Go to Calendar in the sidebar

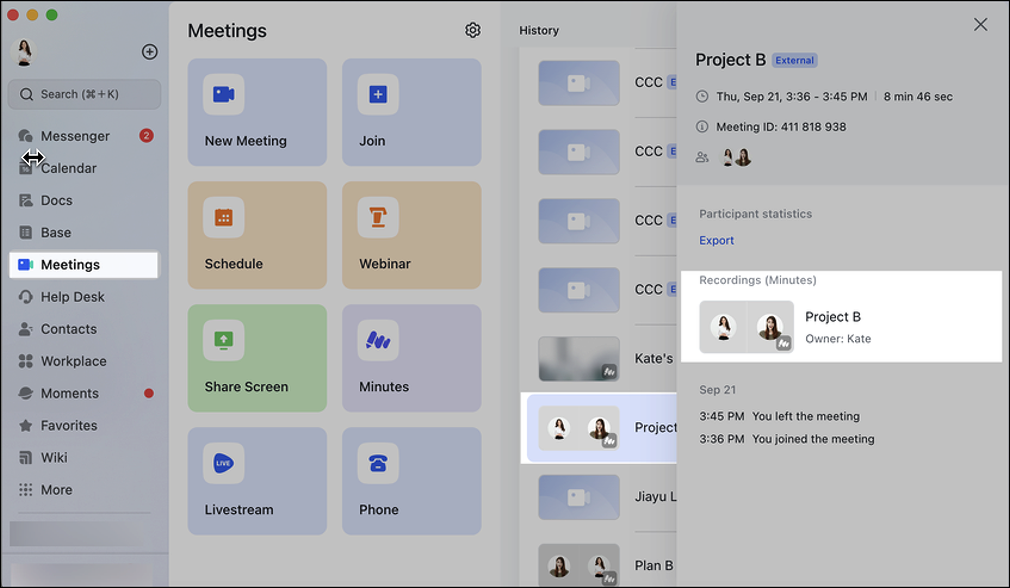pyautogui.click(x=69, y=168)
